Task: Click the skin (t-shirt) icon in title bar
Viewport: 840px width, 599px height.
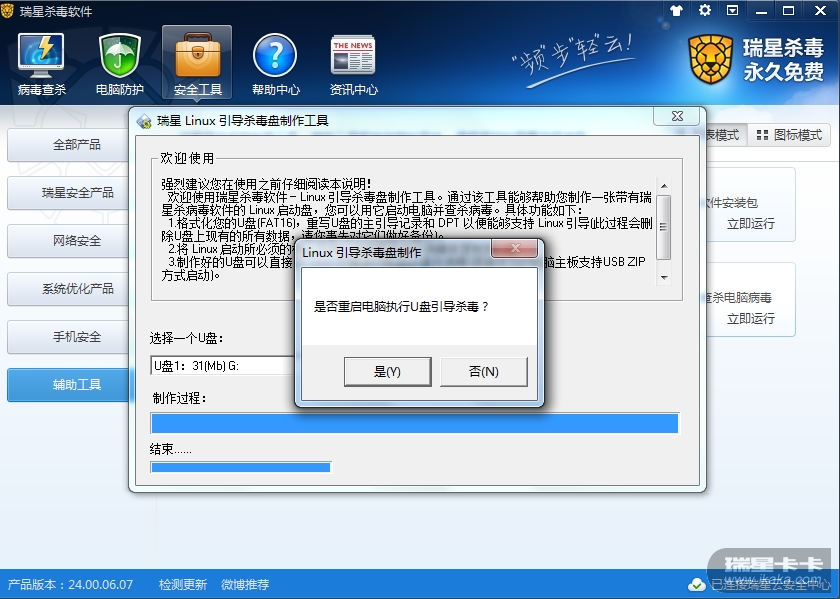Action: [676, 11]
